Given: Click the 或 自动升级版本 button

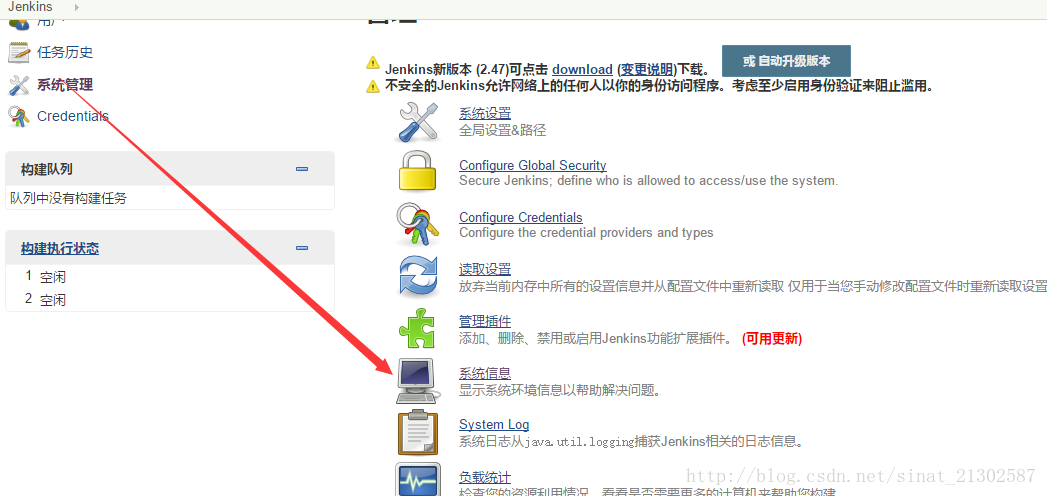Looking at the screenshot, I should pos(786,61).
